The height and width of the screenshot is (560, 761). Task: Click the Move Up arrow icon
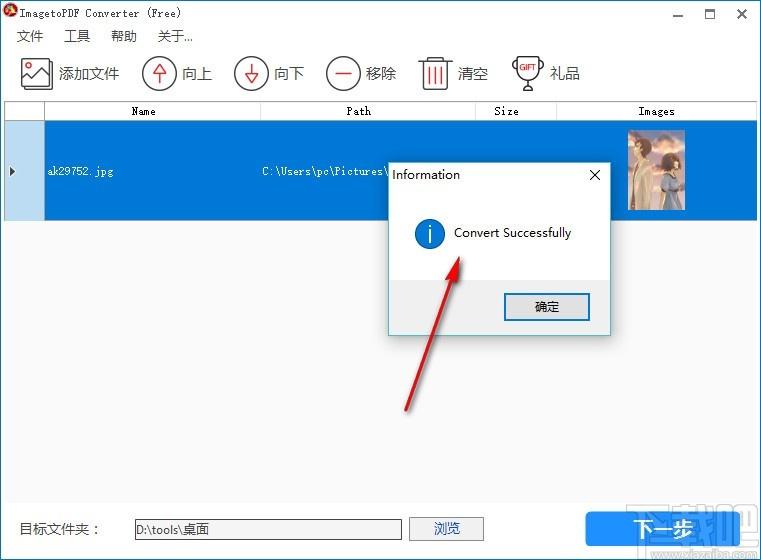(x=159, y=74)
